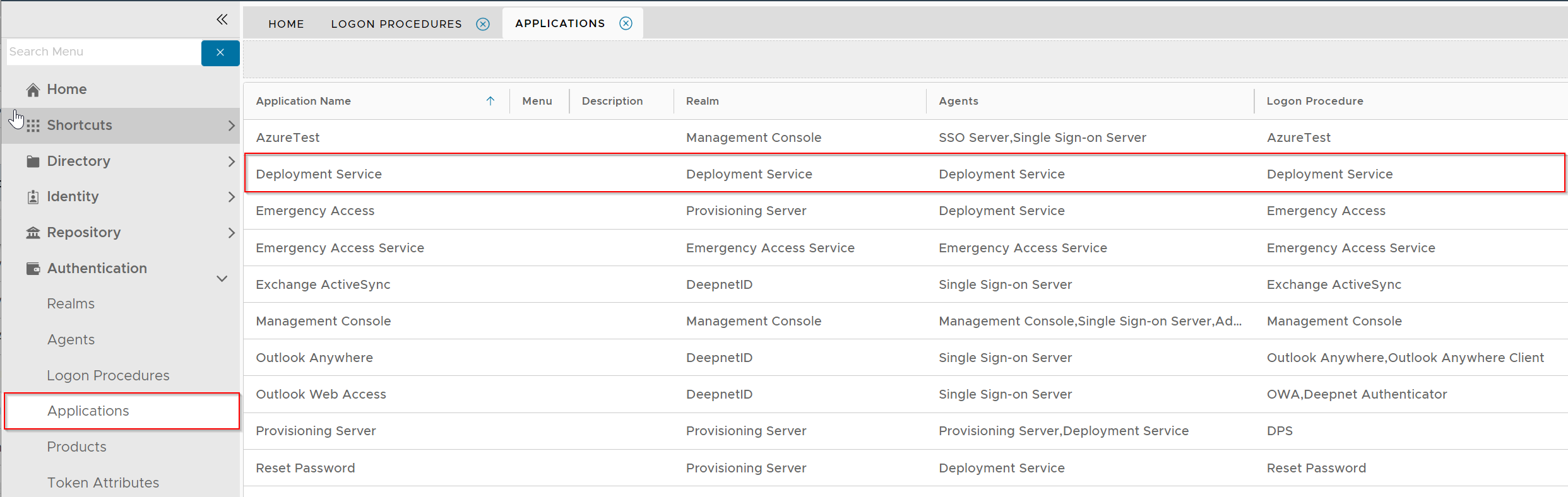
Task: Open the Logon Procedures tab
Action: coord(396,24)
